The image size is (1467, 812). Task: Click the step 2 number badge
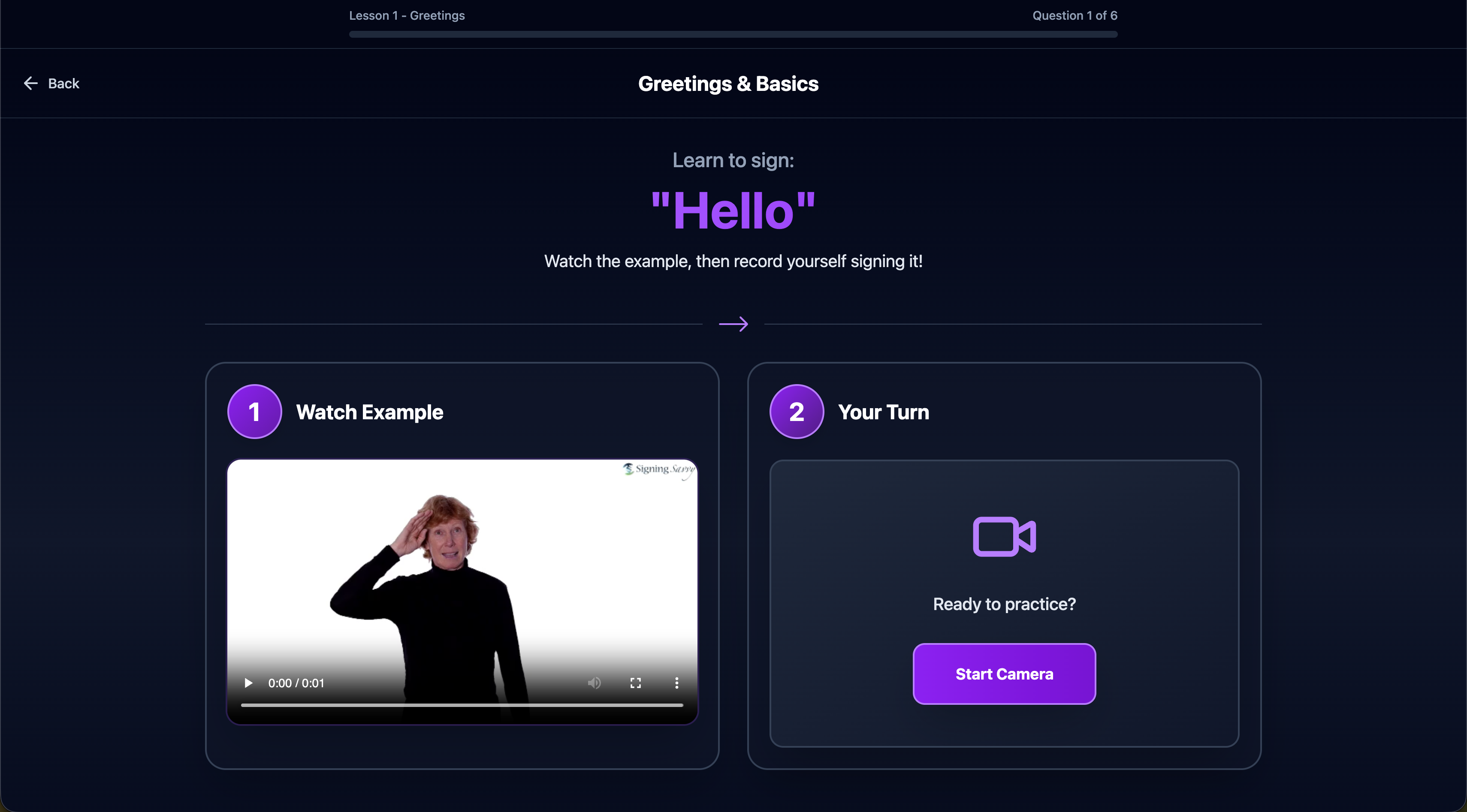796,412
